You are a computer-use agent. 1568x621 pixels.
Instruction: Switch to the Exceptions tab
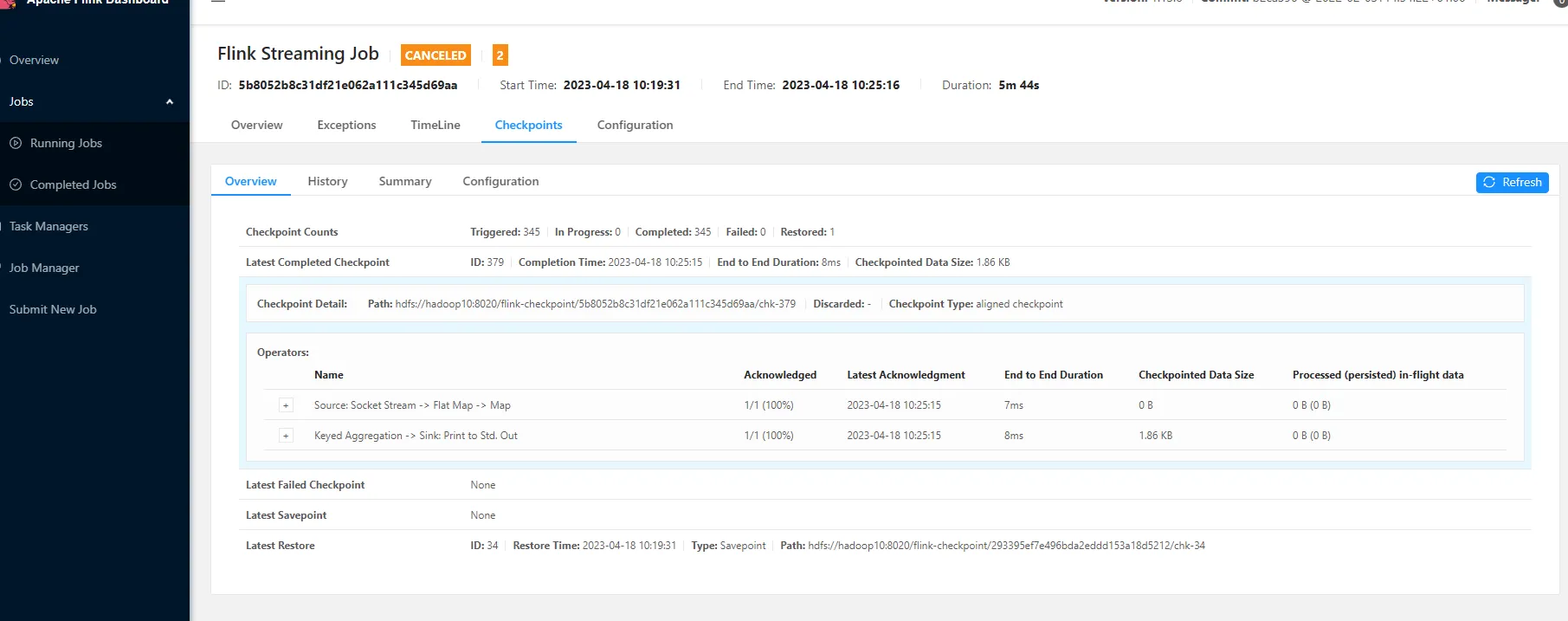(346, 125)
